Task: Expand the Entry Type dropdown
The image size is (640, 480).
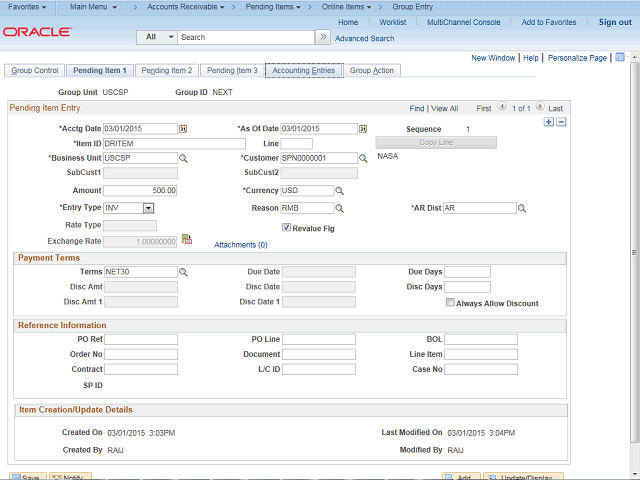Action: 148,208
